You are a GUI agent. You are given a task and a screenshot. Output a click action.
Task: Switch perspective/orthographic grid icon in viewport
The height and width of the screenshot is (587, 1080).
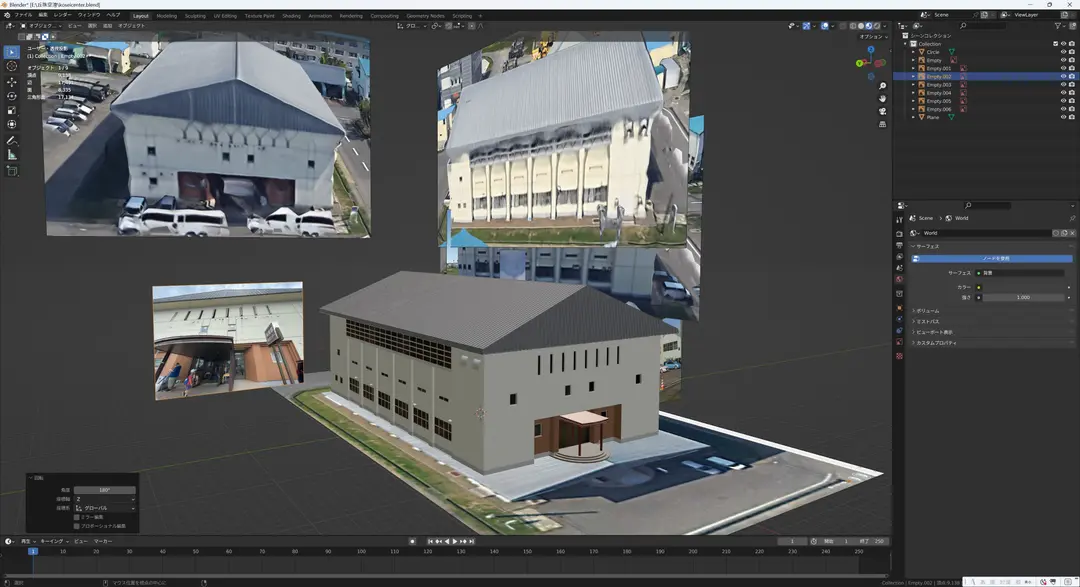(x=882, y=124)
